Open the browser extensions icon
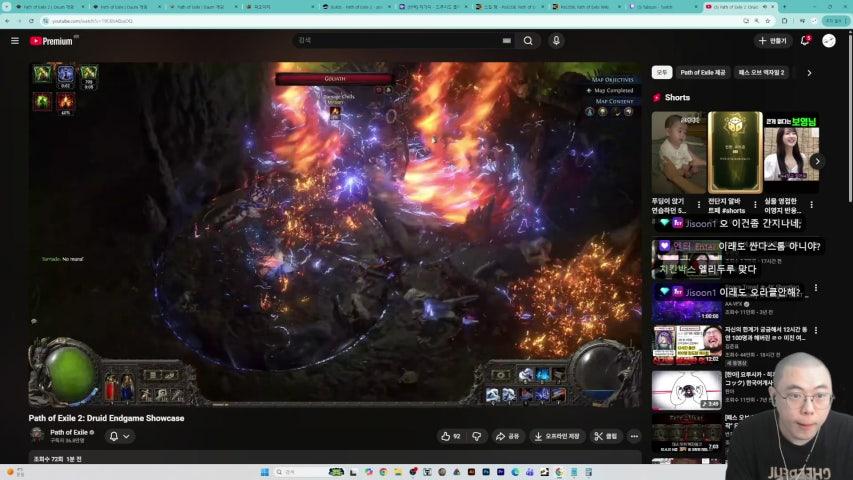853x480 pixels. [x=784, y=21]
